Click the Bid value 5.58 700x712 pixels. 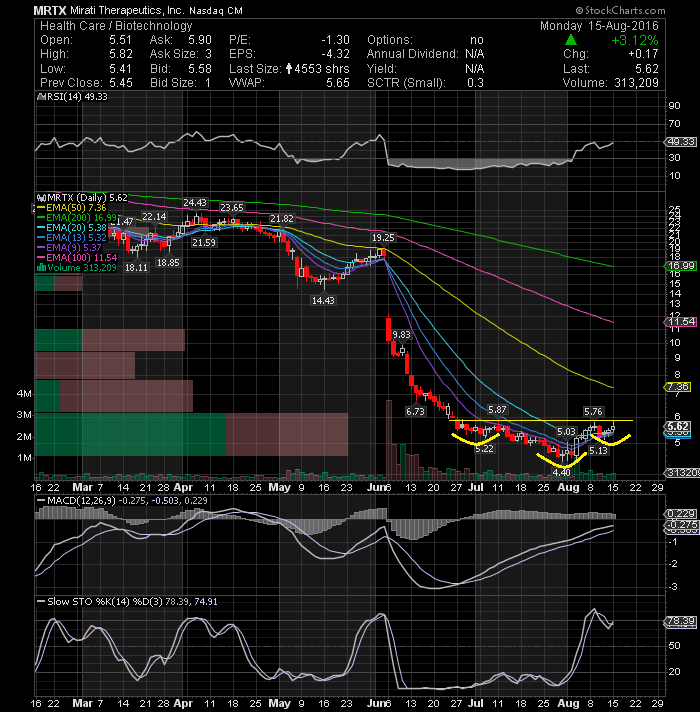[x=200, y=69]
